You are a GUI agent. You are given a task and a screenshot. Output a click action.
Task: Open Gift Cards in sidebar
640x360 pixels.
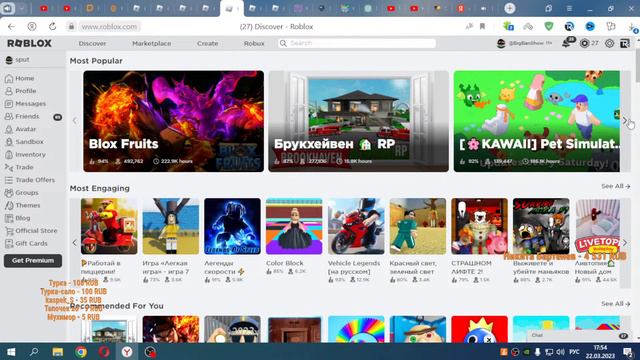(x=26, y=243)
